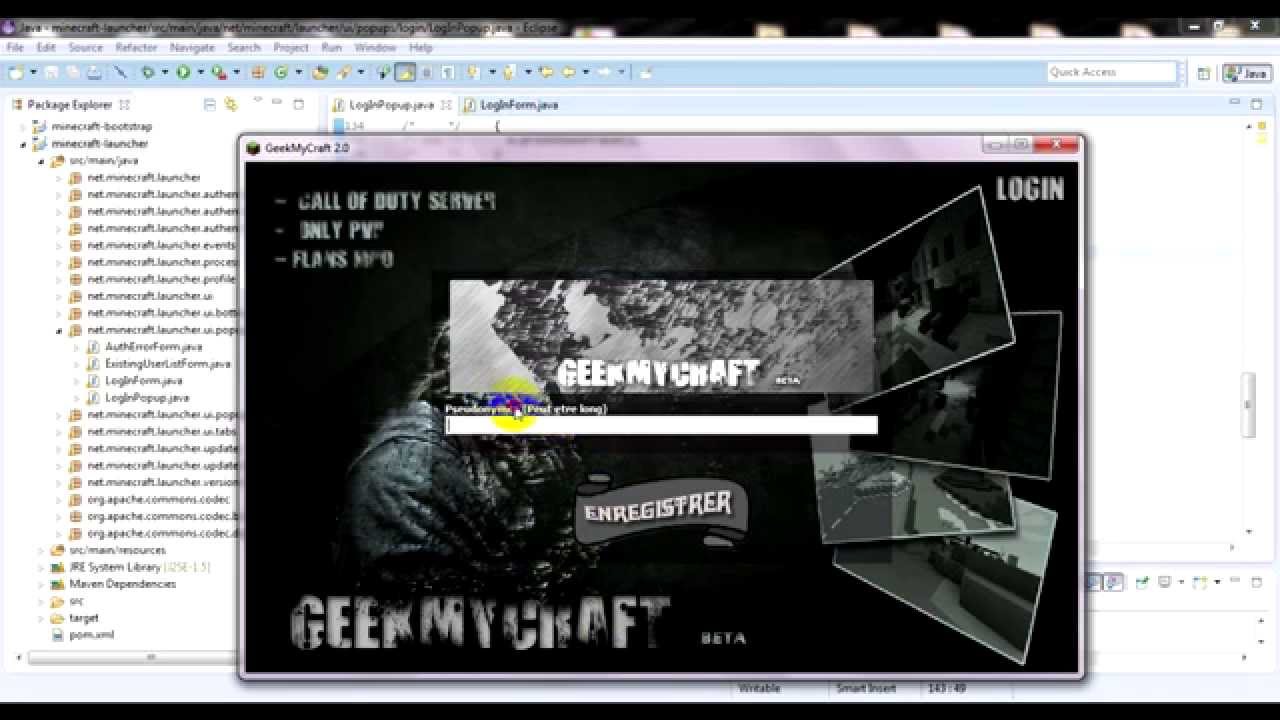Click the Save icon in Eclipse toolbar
1280x720 pixels.
tap(51, 72)
